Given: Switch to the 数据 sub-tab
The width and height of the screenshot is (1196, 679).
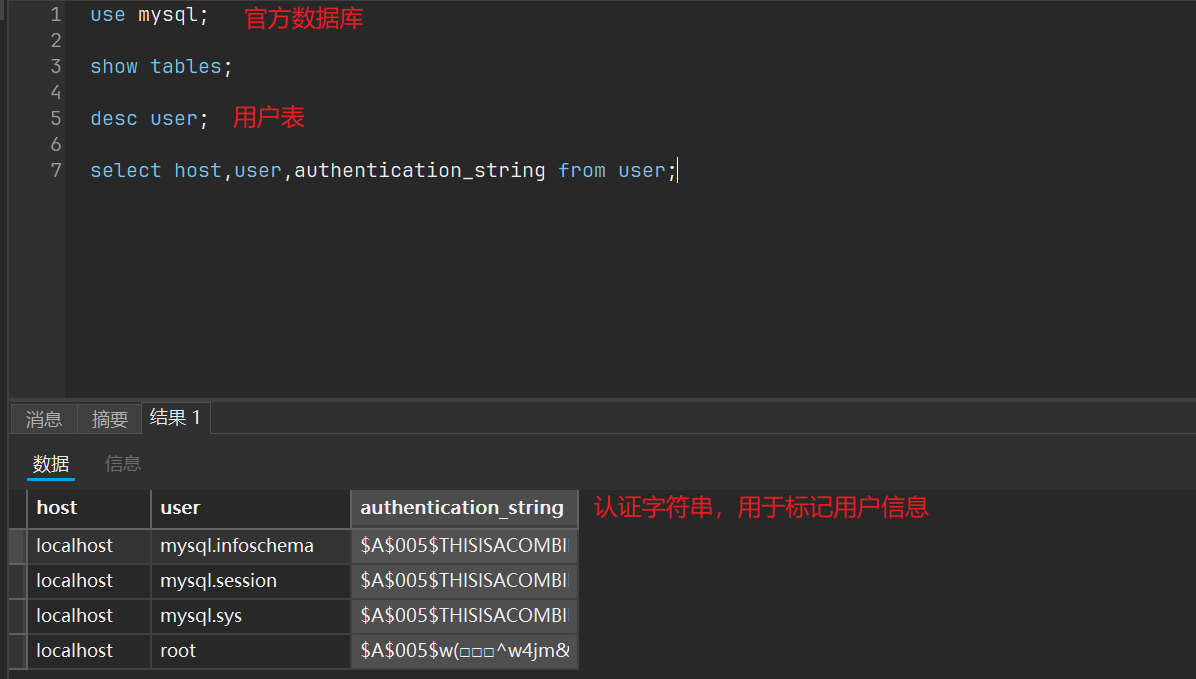Looking at the screenshot, I should coord(51,463).
